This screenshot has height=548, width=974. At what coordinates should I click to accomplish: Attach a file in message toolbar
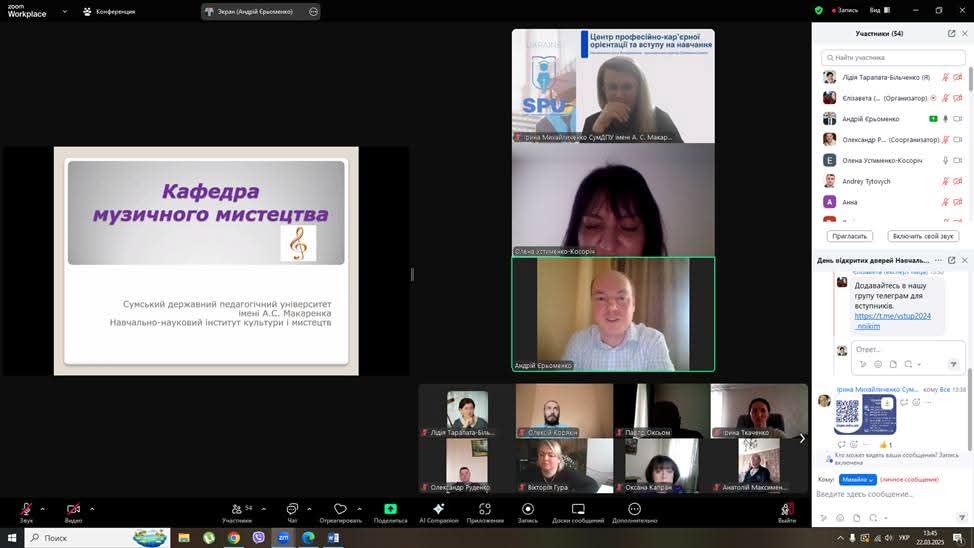click(857, 518)
